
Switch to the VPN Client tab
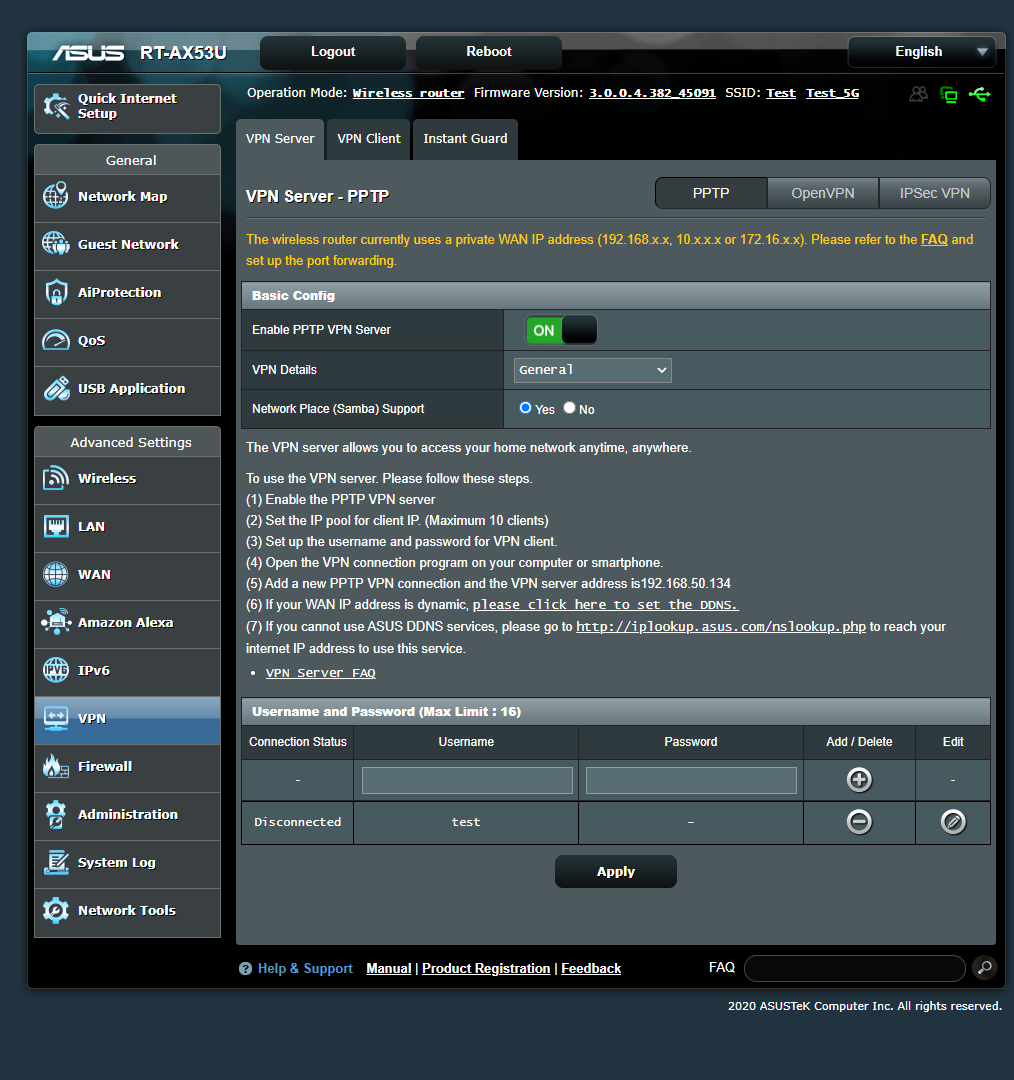pyautogui.click(x=367, y=139)
